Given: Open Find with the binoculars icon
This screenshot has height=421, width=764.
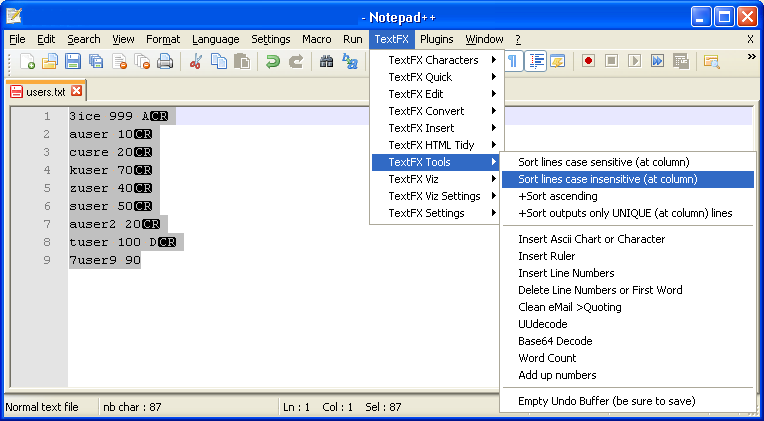Looking at the screenshot, I should pyautogui.click(x=326, y=61).
